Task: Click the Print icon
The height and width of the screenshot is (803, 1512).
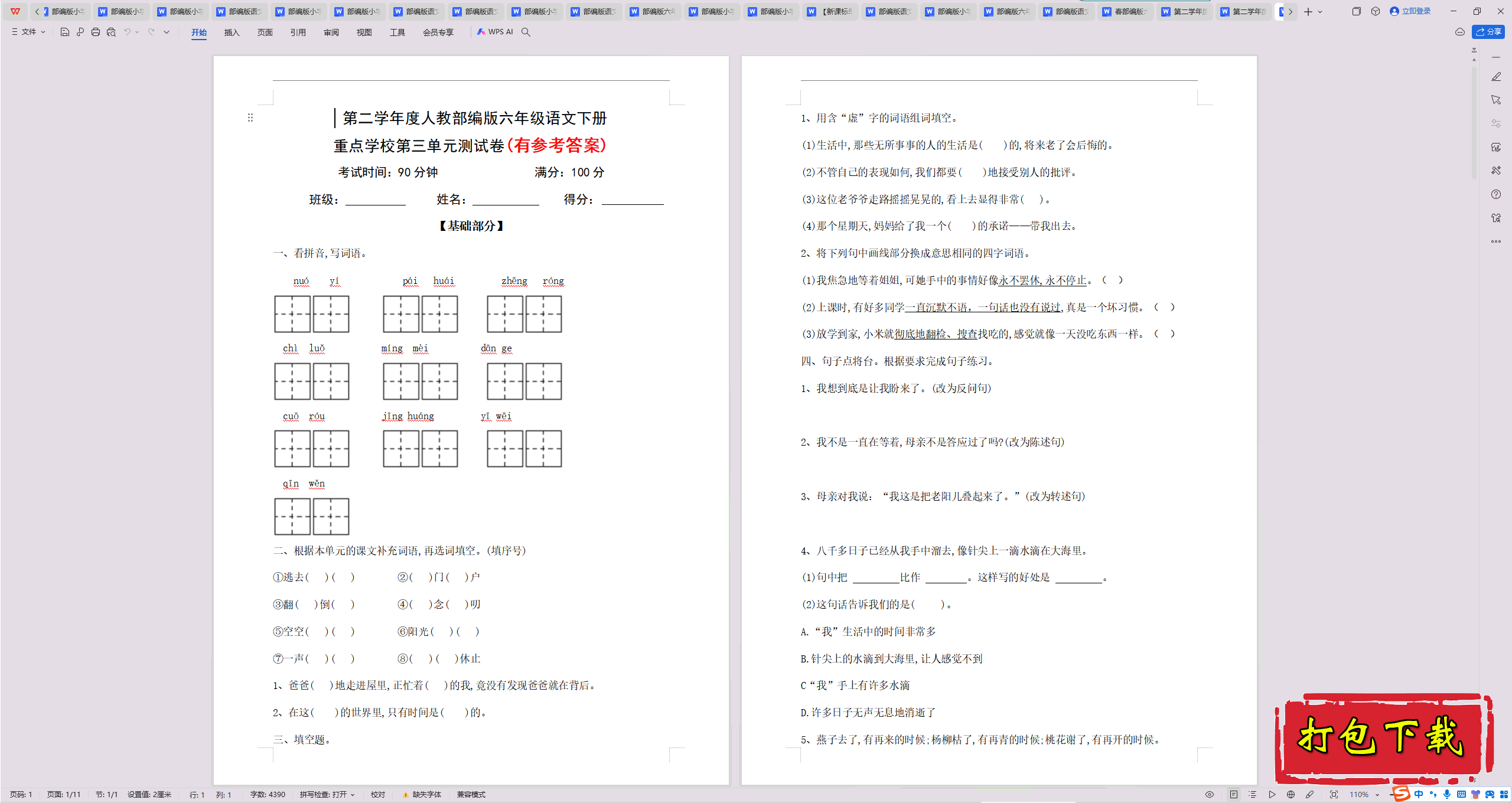Action: (96, 32)
